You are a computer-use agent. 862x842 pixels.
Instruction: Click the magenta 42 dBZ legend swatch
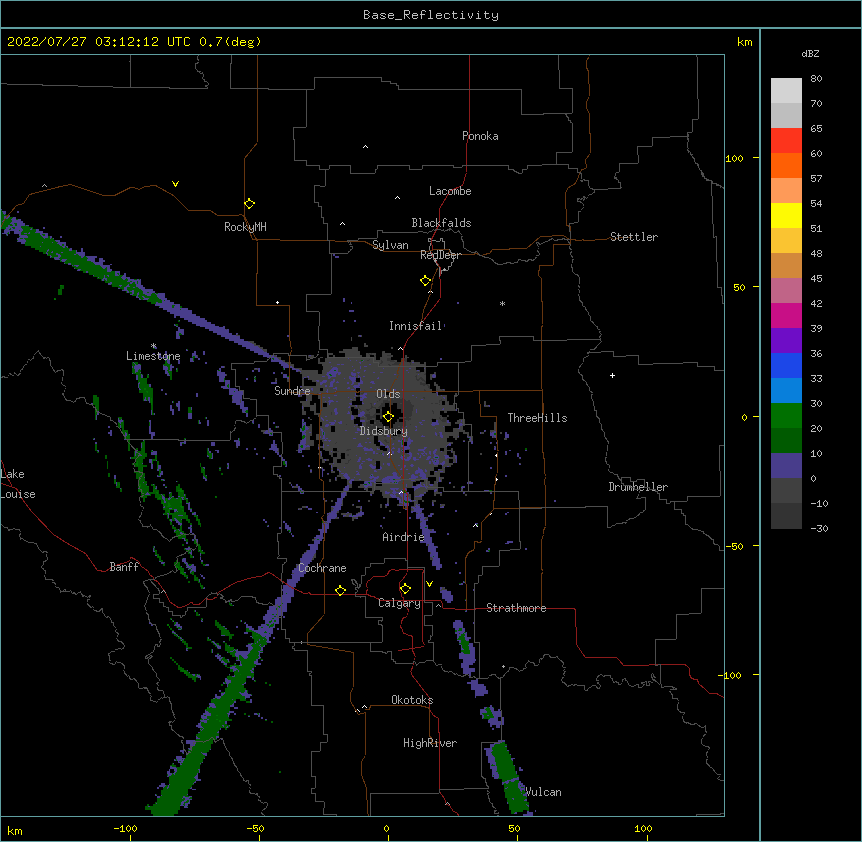tap(786, 316)
